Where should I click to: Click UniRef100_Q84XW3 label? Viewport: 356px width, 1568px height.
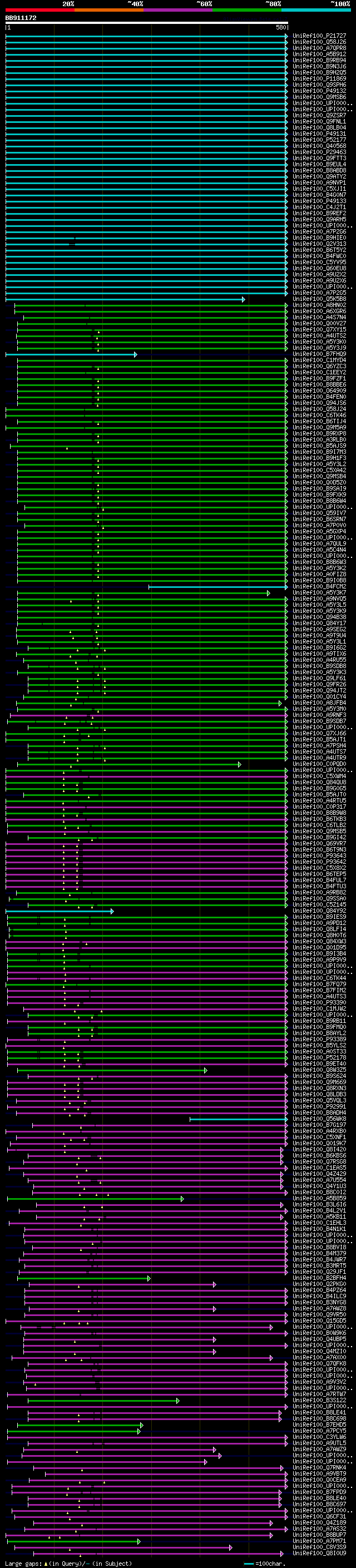(319, 942)
